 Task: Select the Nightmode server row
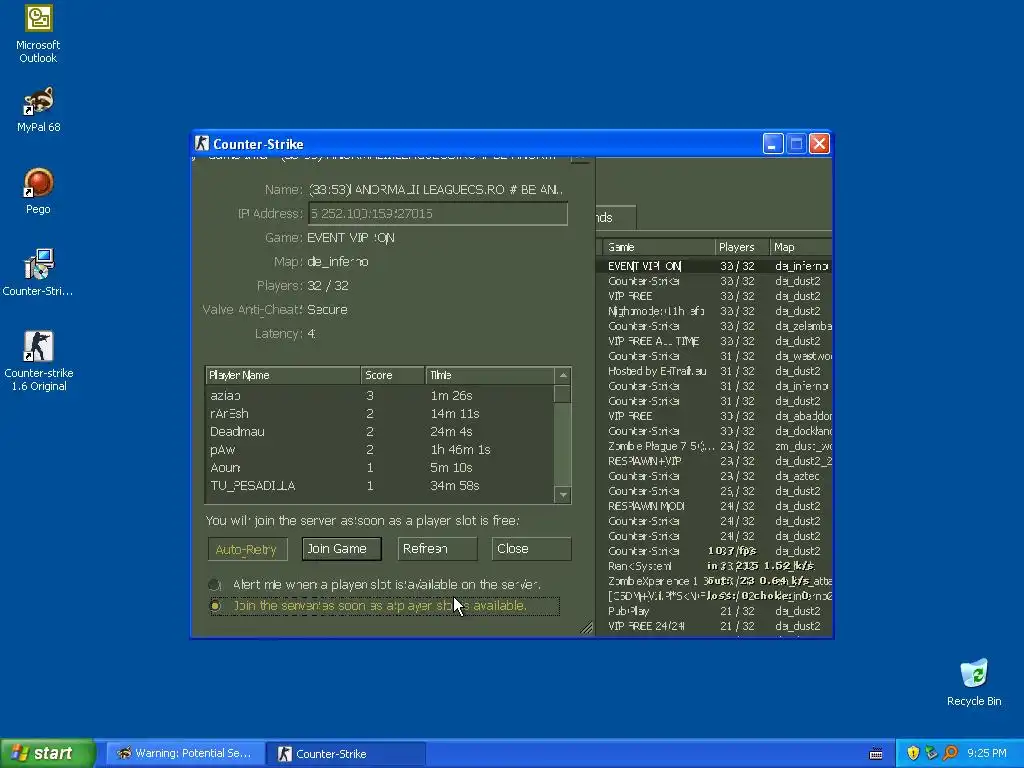[714, 311]
